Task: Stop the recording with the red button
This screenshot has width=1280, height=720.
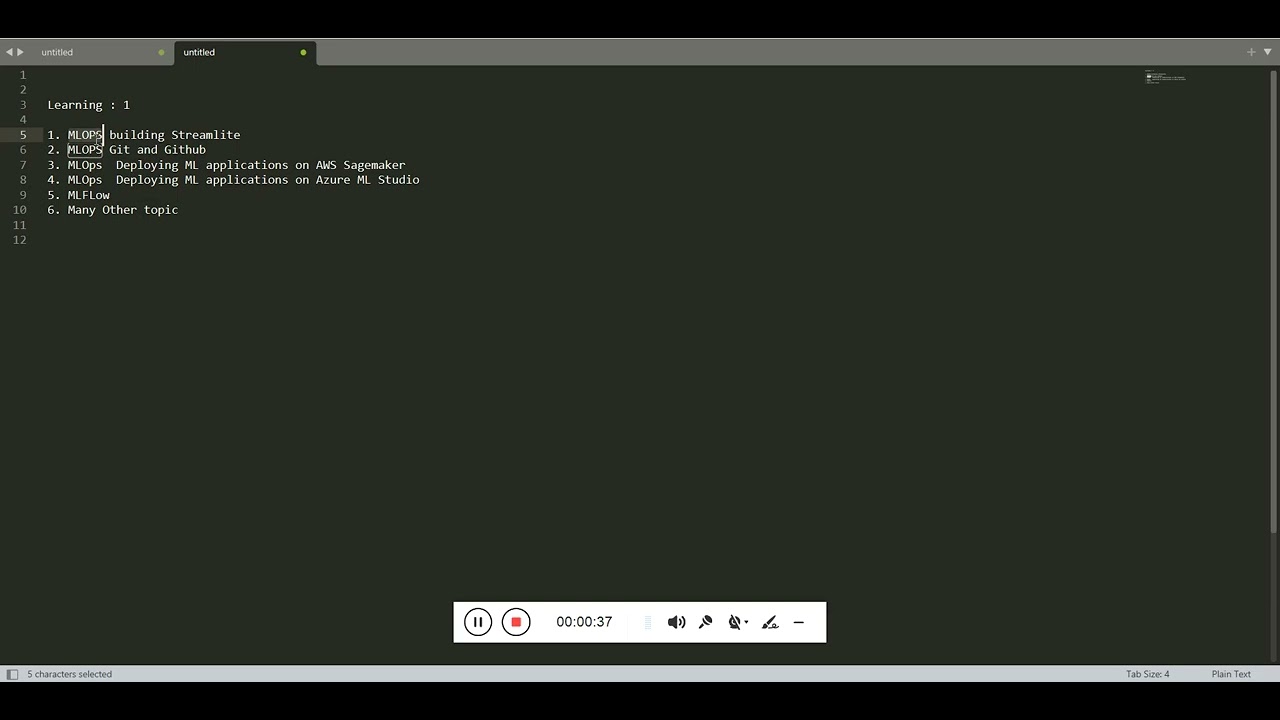Action: tap(516, 622)
